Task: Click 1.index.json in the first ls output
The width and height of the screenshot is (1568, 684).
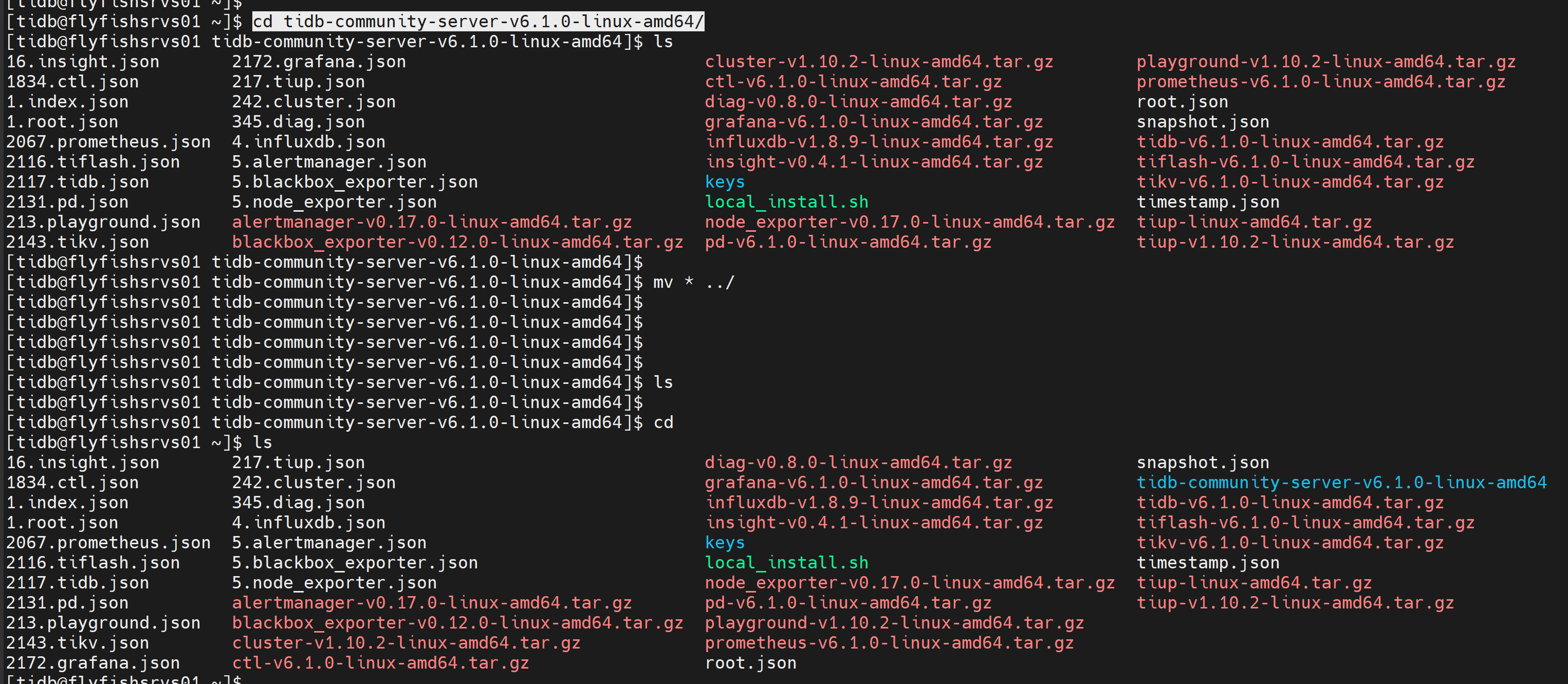Action: (67, 102)
